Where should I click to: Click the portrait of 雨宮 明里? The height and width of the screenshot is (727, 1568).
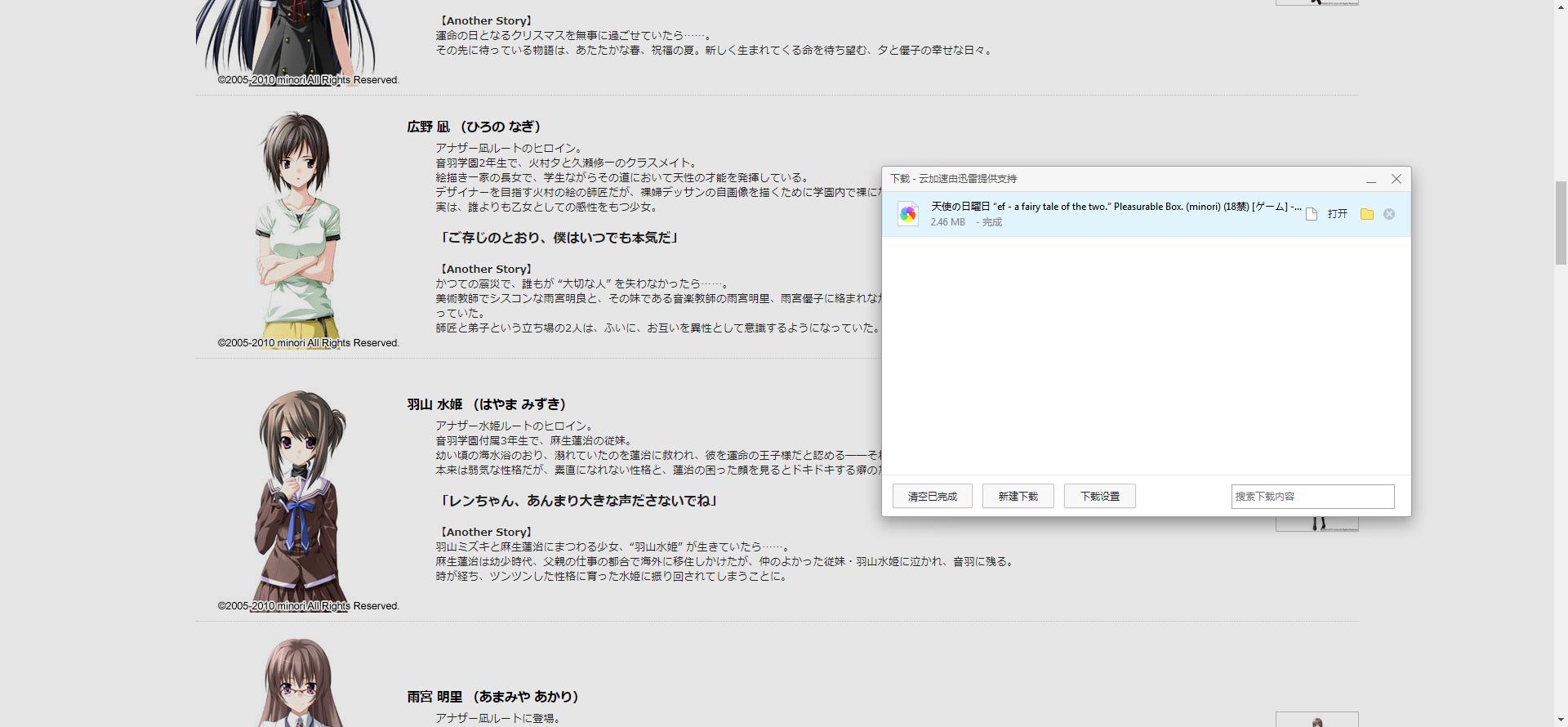(298, 683)
